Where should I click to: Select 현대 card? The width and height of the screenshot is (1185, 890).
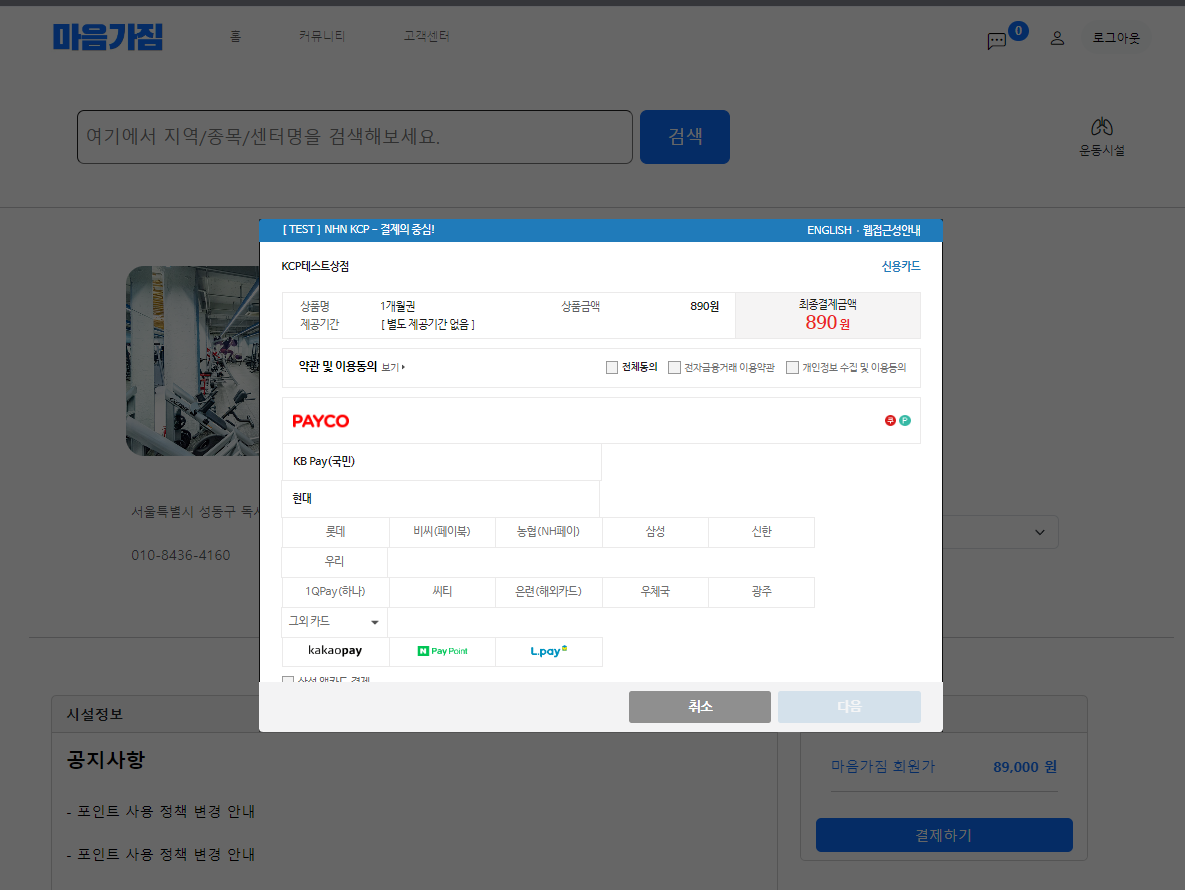pos(441,499)
